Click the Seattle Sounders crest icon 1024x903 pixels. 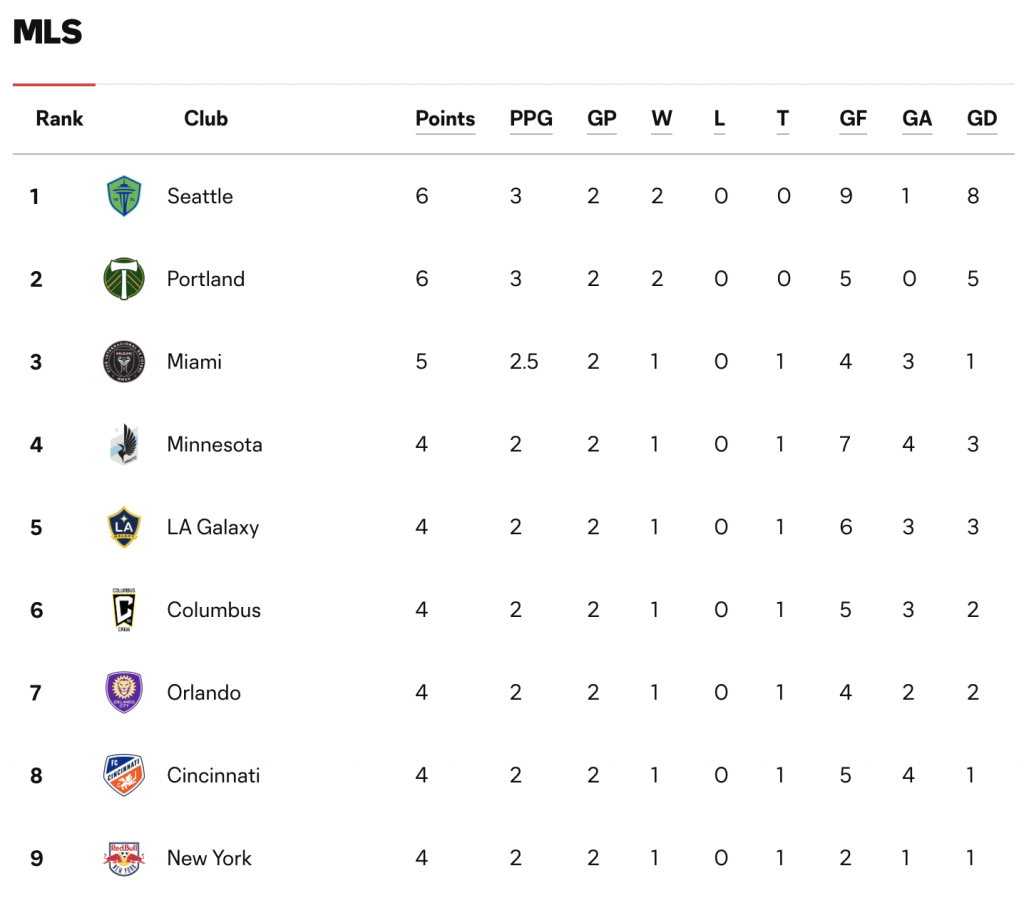tap(124, 196)
